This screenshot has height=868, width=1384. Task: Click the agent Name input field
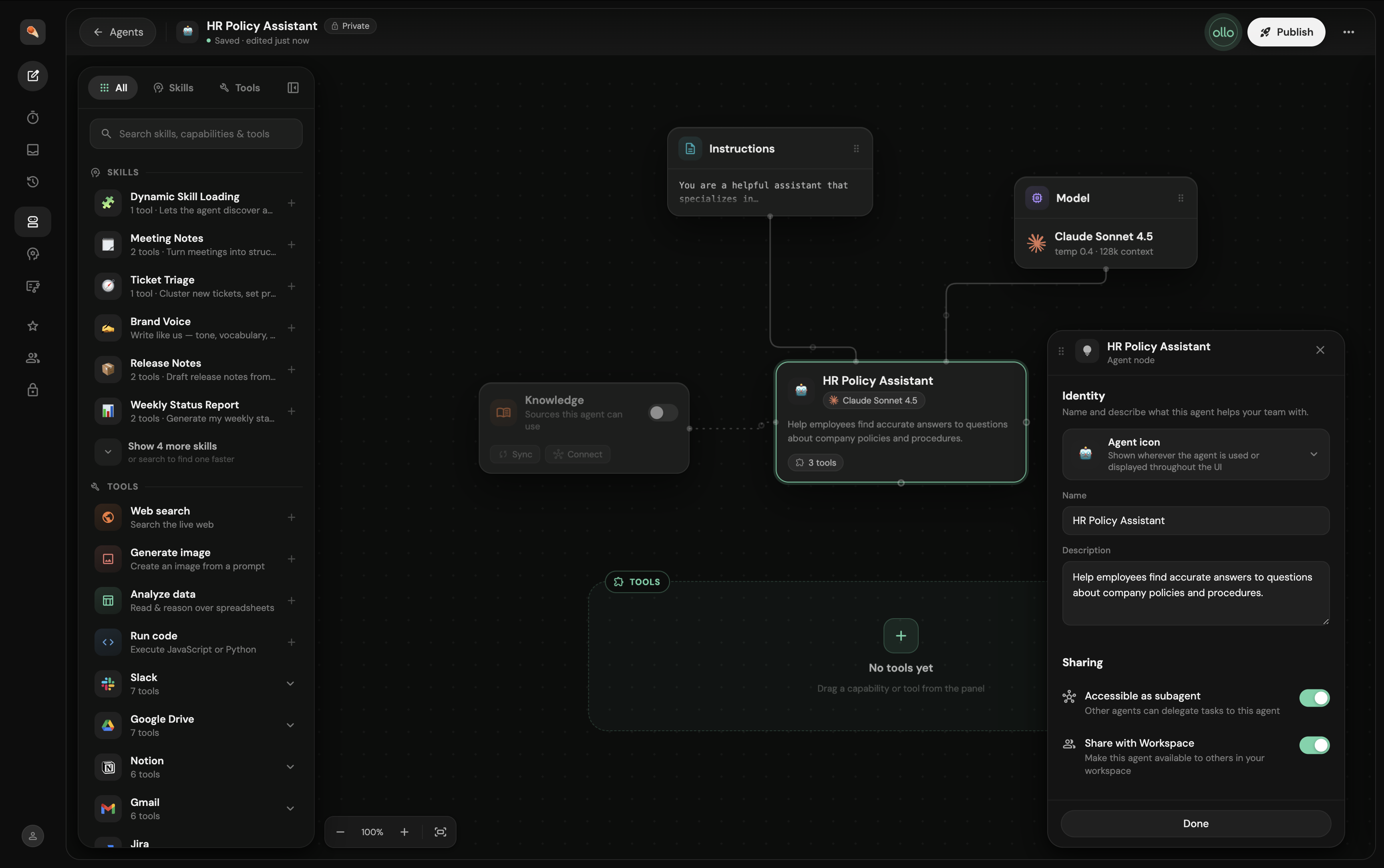click(x=1196, y=521)
